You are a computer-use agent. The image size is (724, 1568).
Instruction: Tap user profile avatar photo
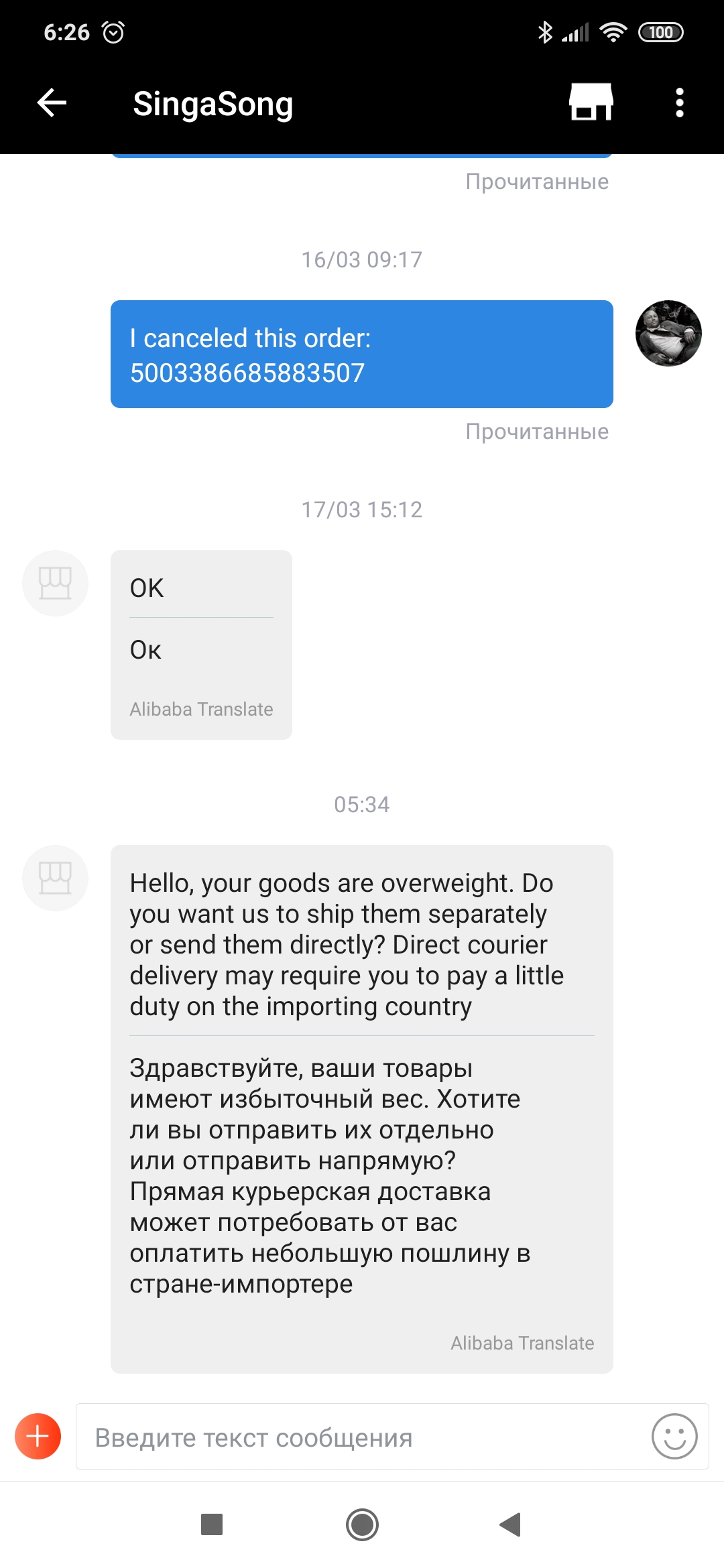tap(668, 333)
